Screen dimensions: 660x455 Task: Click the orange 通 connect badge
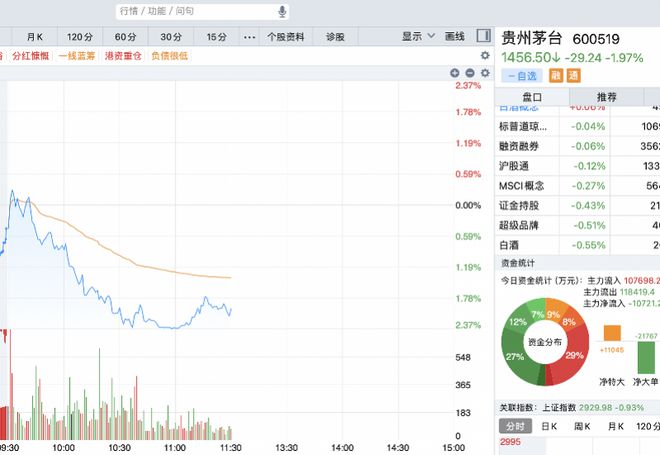[574, 76]
